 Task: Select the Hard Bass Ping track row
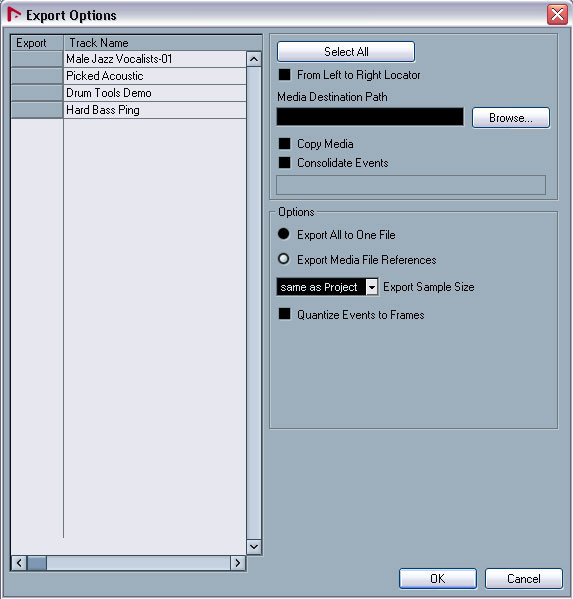point(155,110)
